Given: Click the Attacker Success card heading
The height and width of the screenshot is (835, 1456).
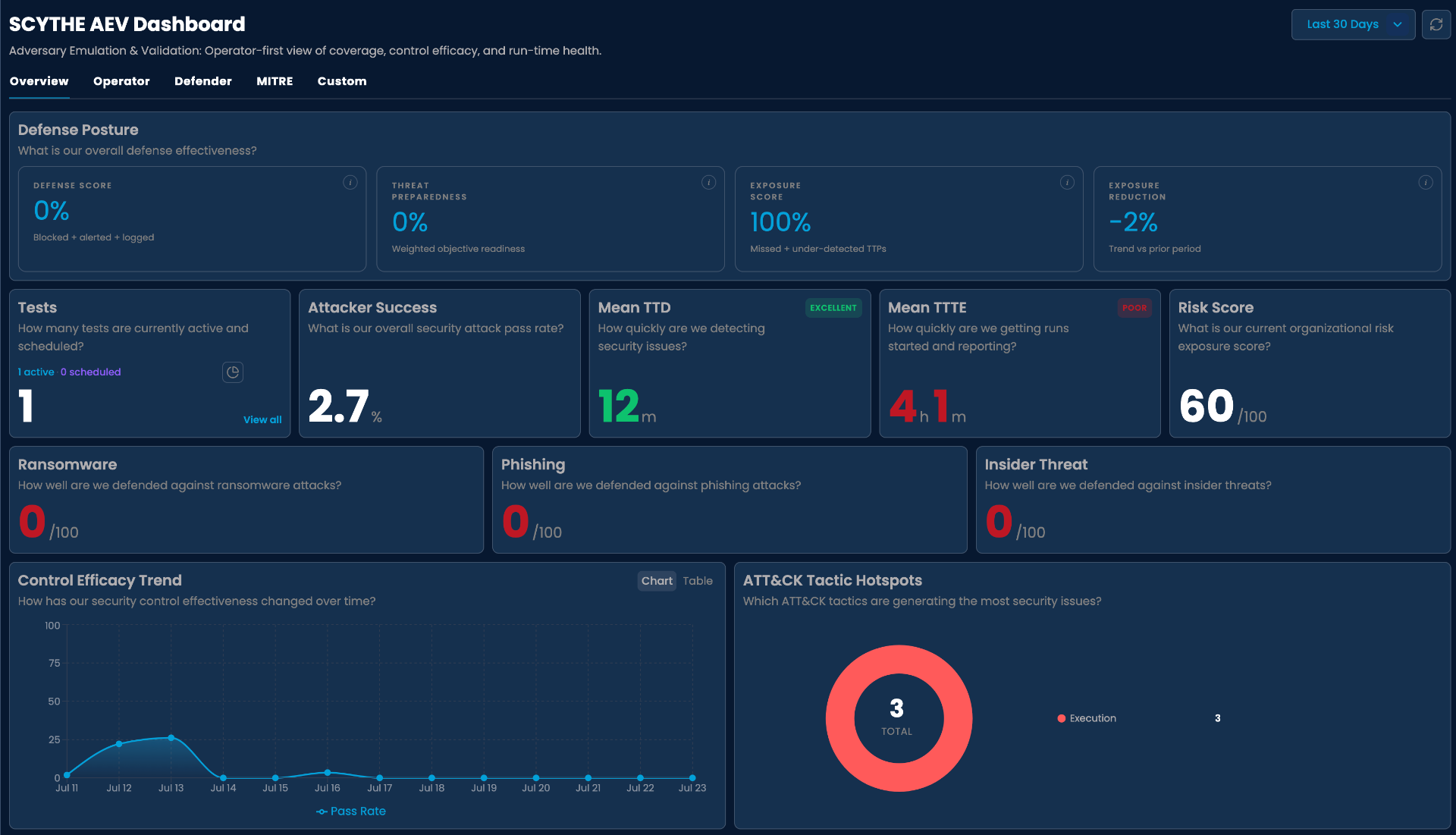Looking at the screenshot, I should 372,307.
